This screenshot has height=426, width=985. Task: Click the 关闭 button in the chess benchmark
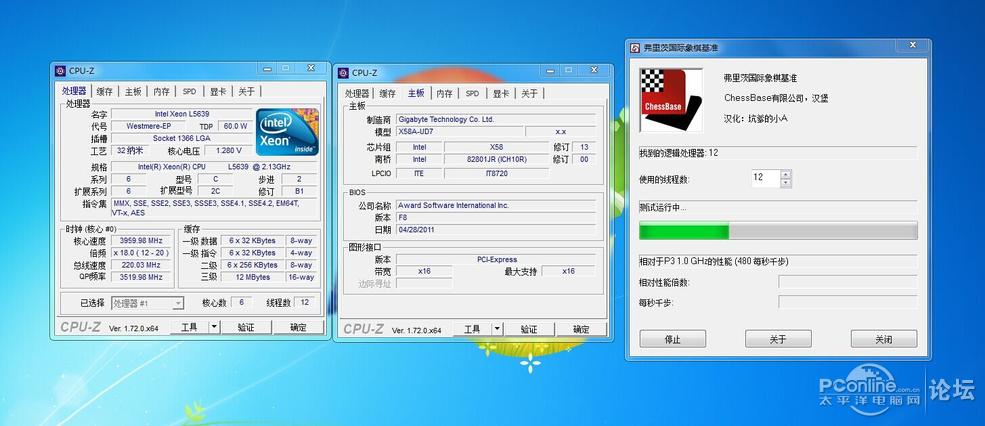(x=884, y=339)
